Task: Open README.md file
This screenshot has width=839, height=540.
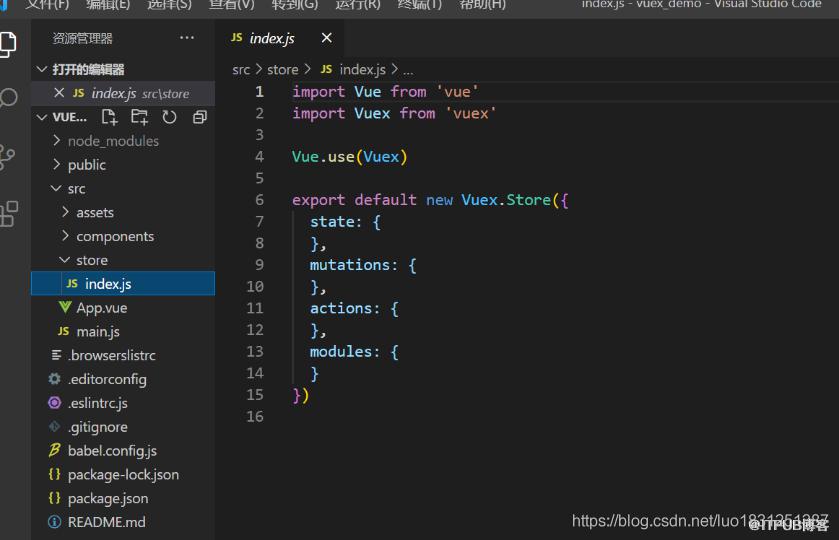Action: pos(123,522)
